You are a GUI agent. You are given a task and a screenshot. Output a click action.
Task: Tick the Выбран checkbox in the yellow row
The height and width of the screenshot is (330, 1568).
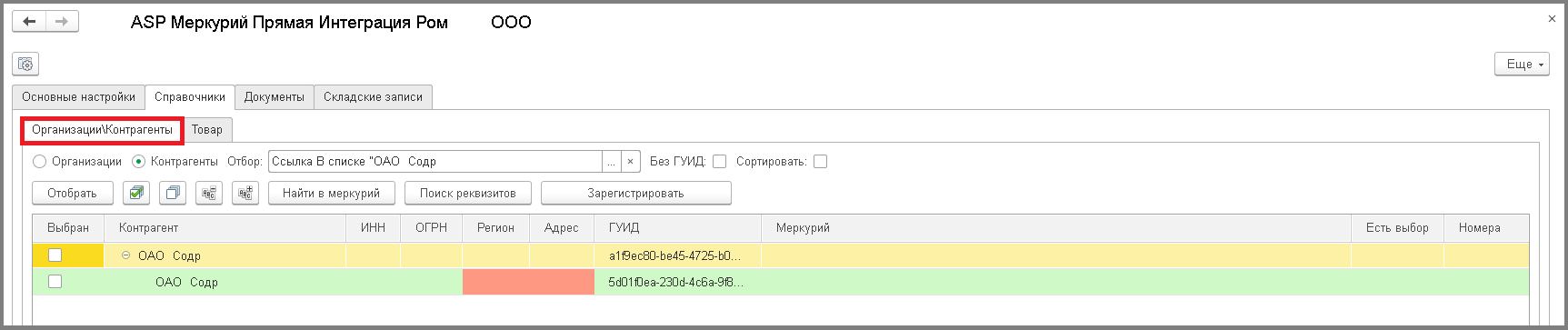pyautogui.click(x=55, y=255)
